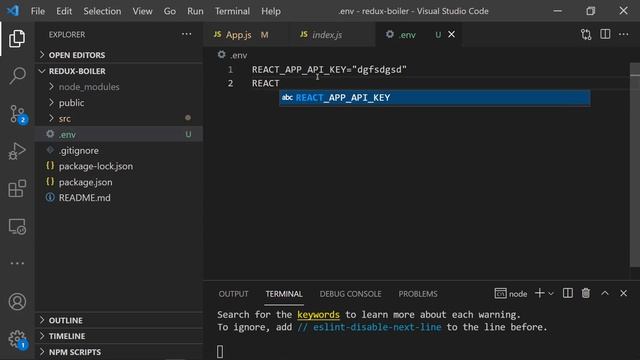Open the Extensions view
The image size is (640, 360).
click(17, 189)
